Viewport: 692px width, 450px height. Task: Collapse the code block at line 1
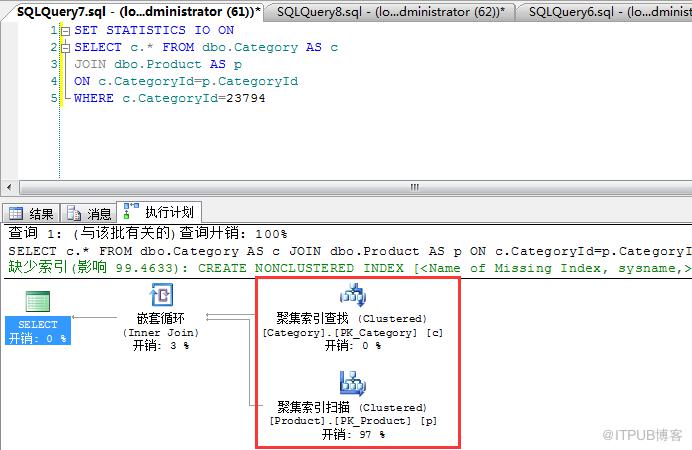(65, 31)
